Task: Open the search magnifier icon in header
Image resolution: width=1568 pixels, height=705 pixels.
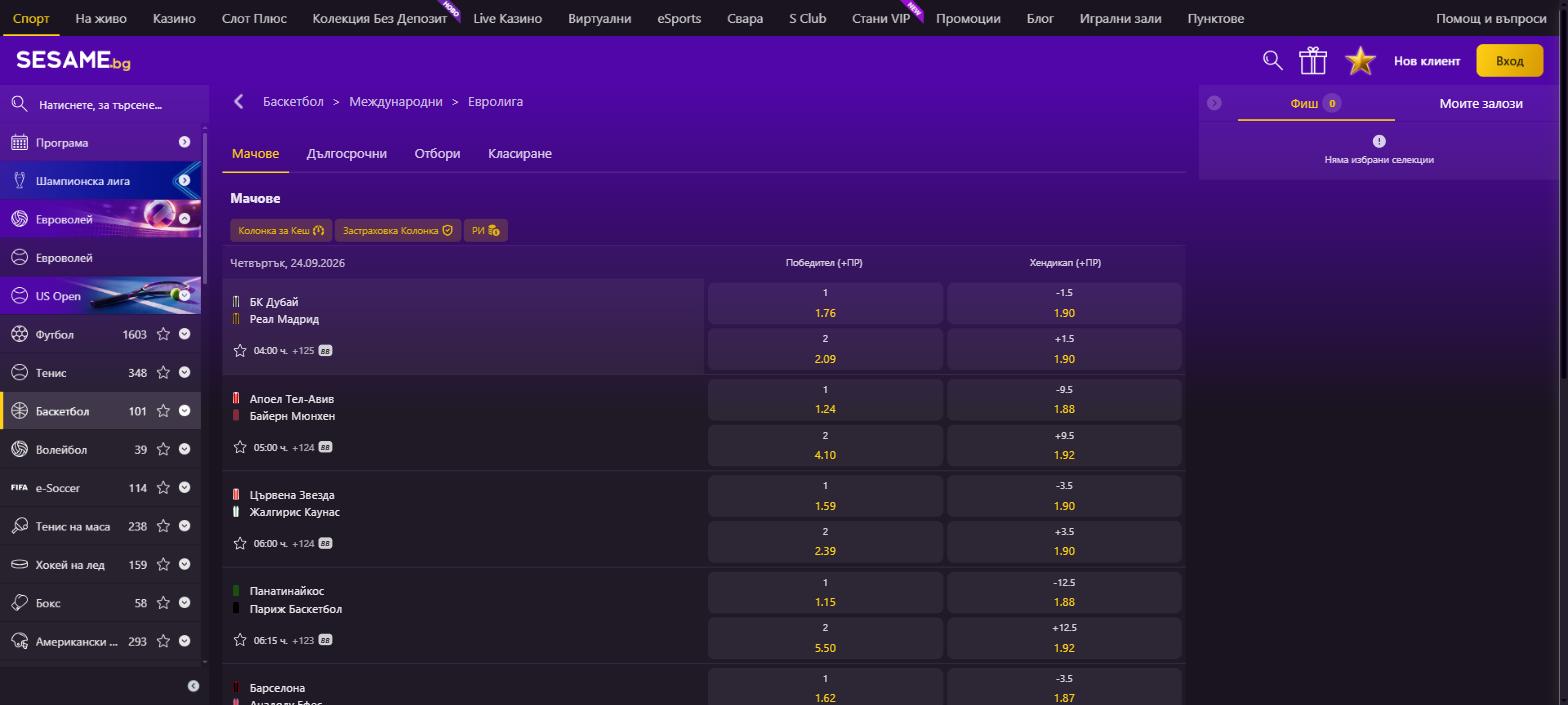Action: click(1272, 61)
